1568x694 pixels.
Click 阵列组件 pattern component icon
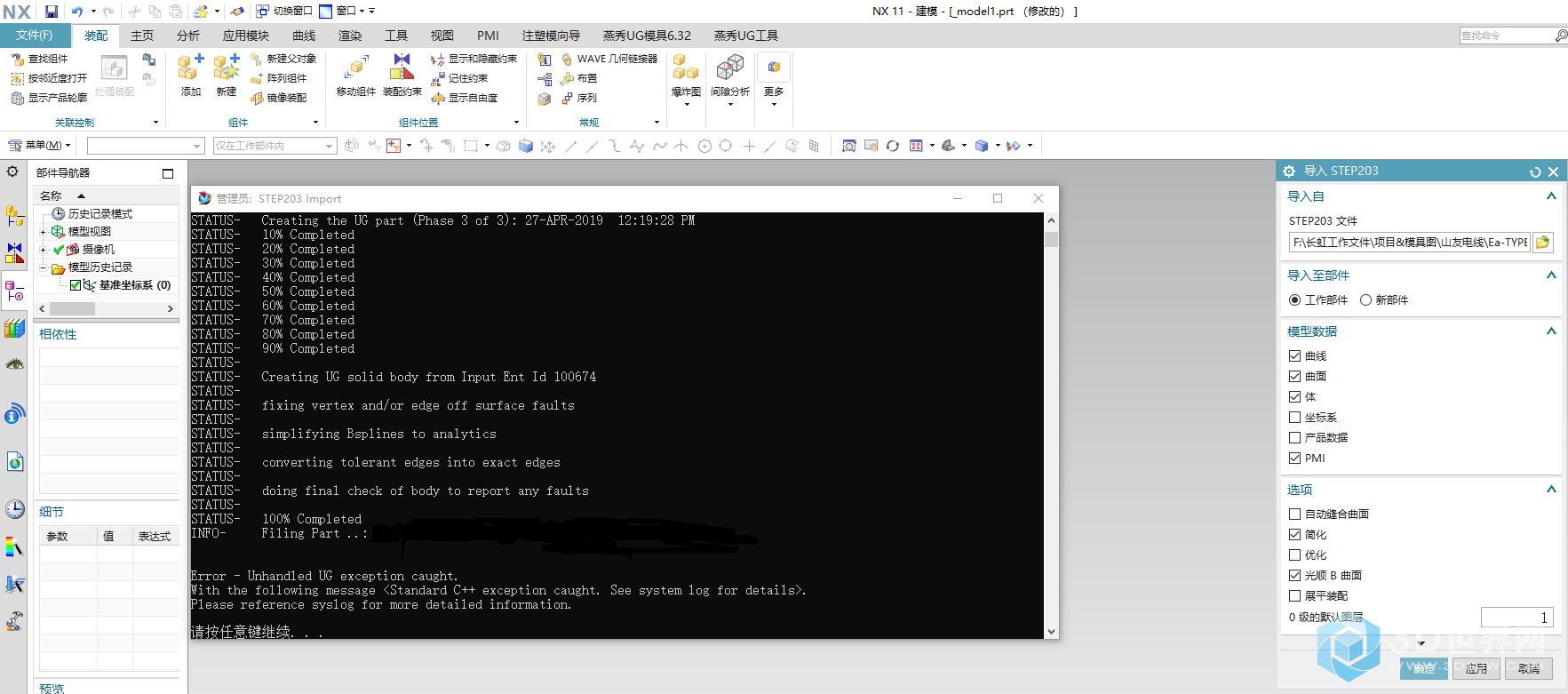tap(278, 78)
